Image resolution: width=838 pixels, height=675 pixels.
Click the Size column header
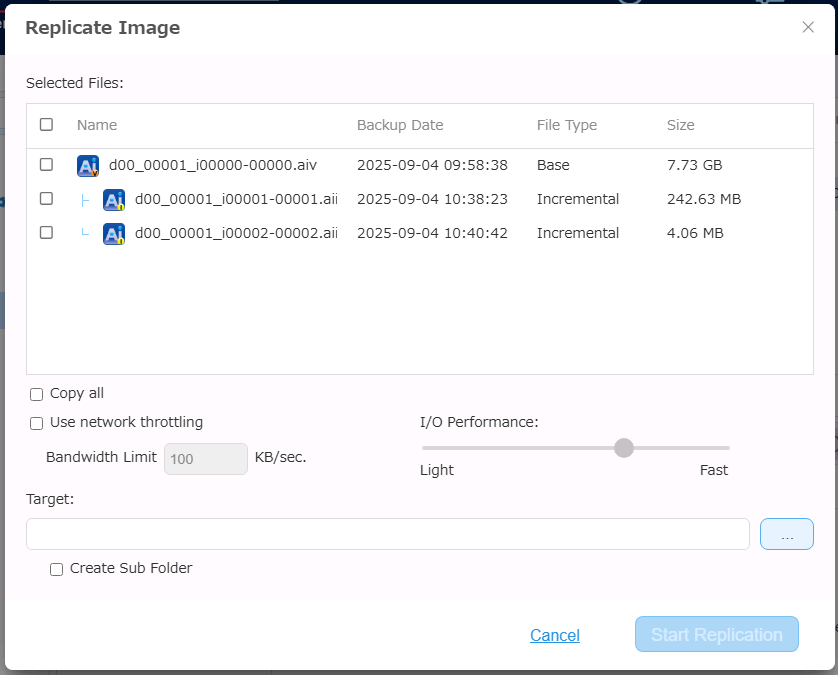point(680,125)
